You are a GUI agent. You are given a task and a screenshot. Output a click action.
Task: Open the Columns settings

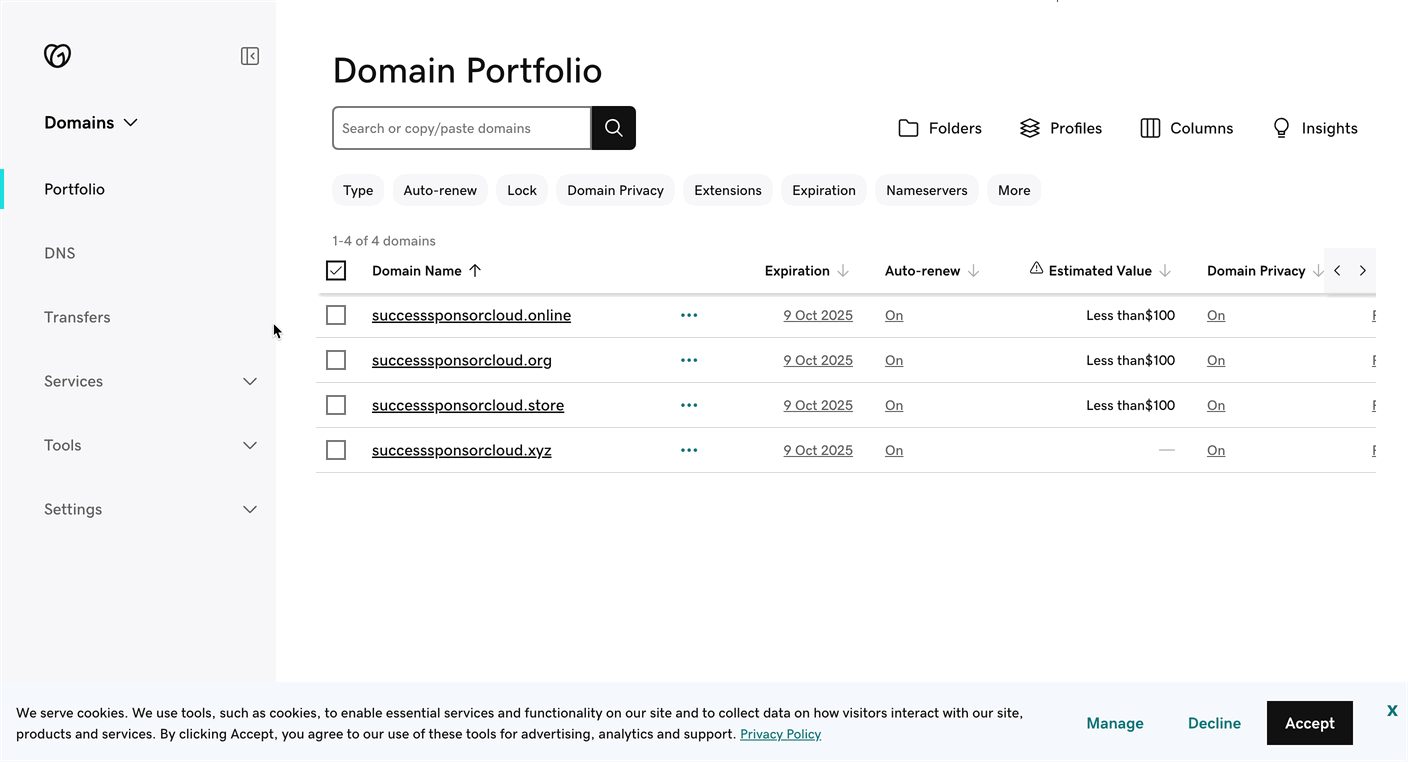point(1186,128)
